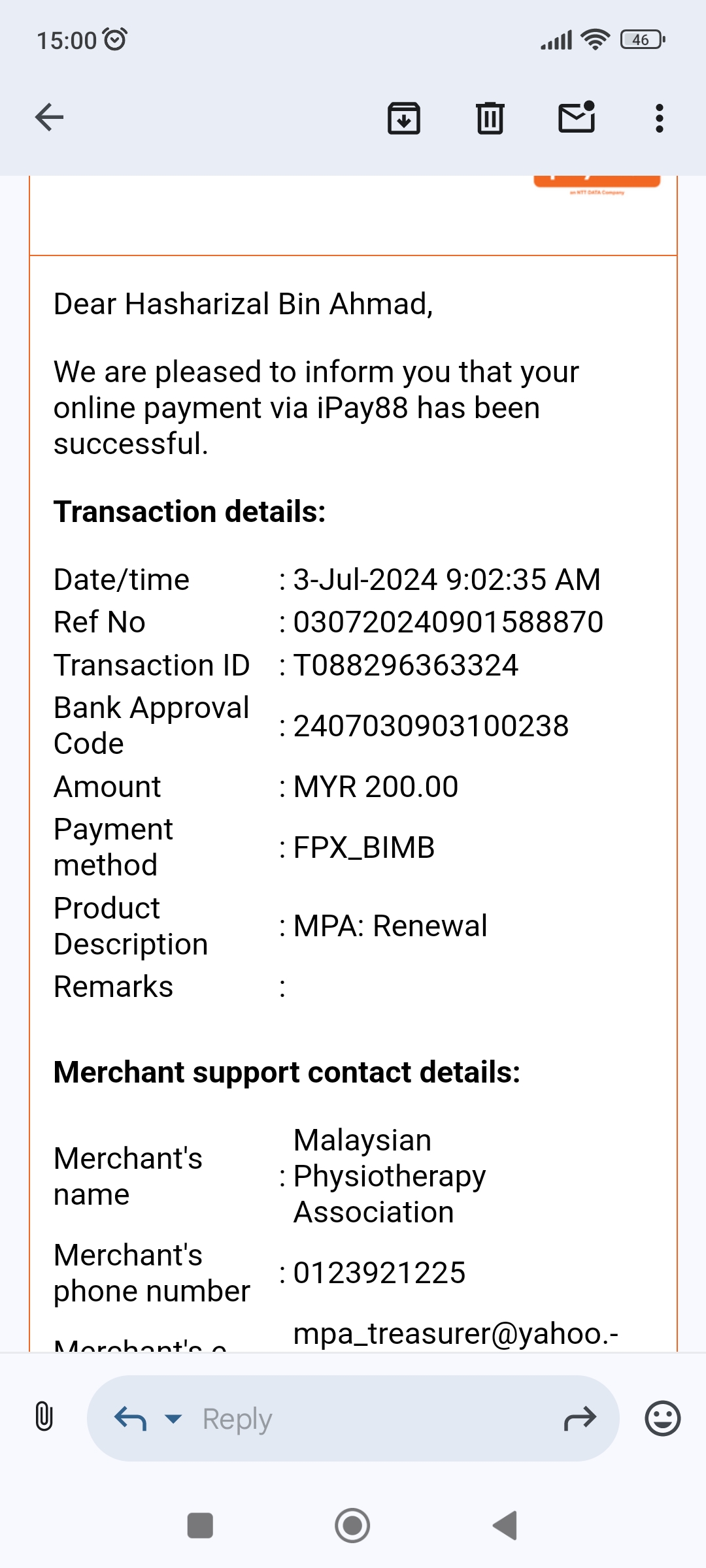Expand the reply type dropdown arrow

(x=173, y=1418)
